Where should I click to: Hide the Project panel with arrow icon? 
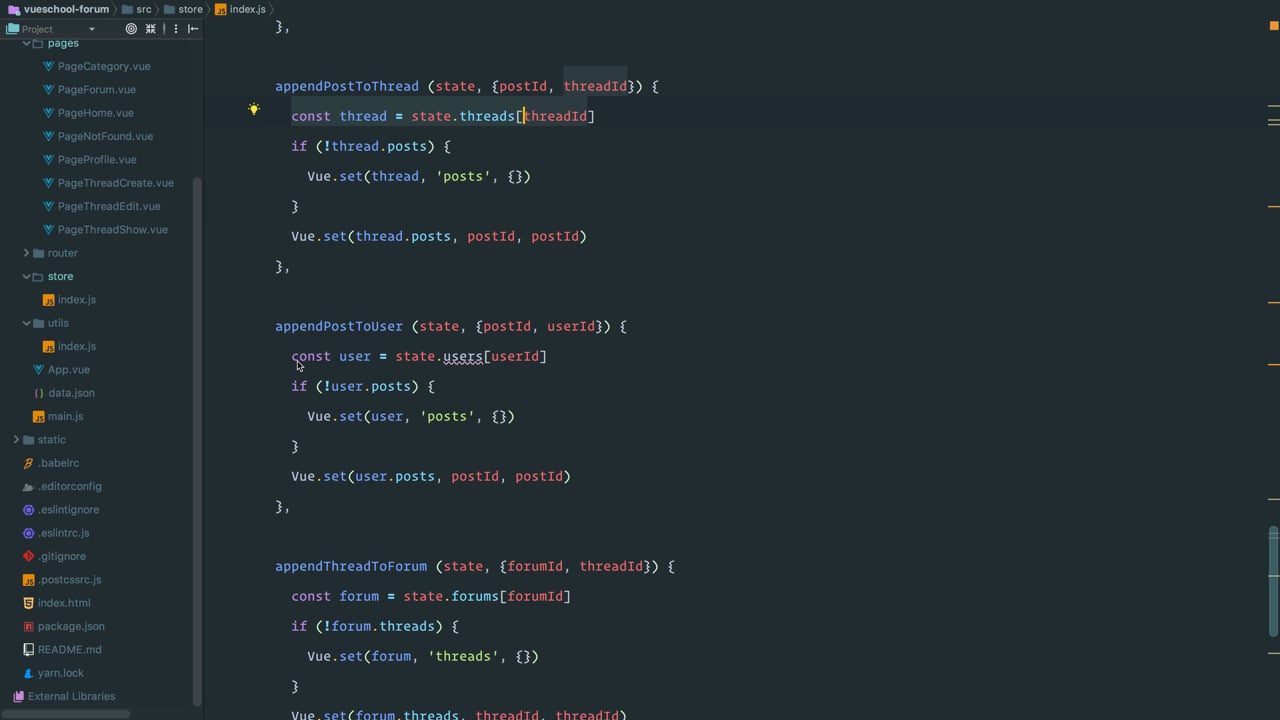click(193, 29)
